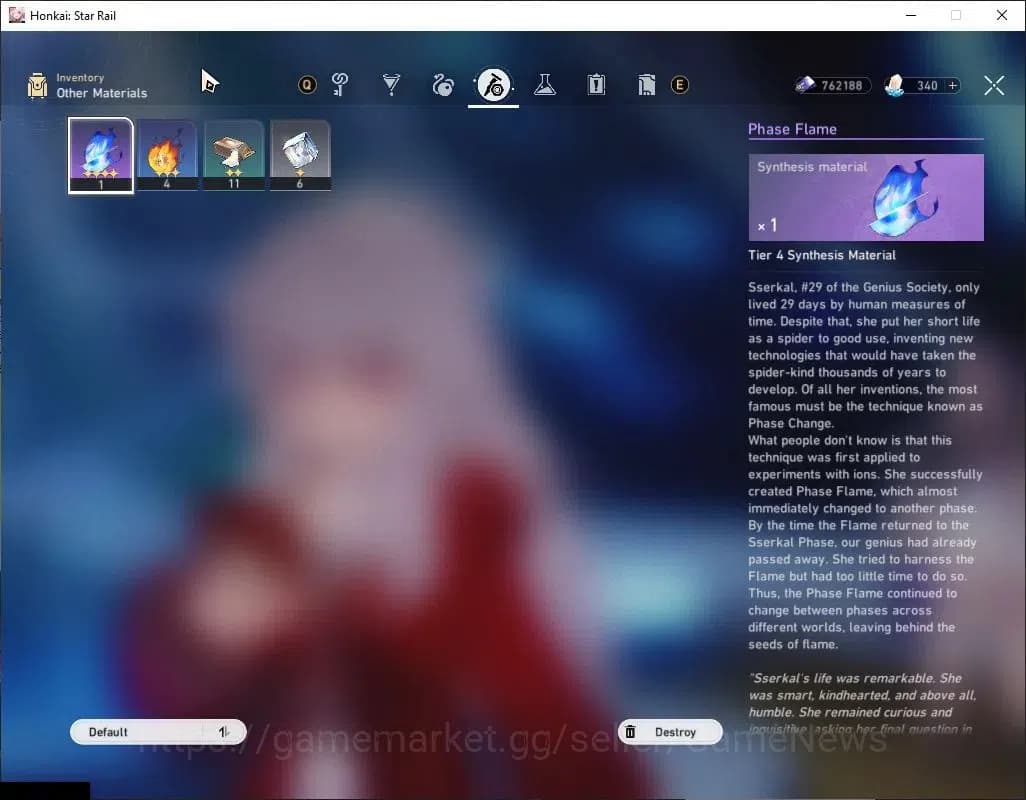Select the active Other Materials tab icon
Screen dimensions: 1026x800
coord(493,85)
